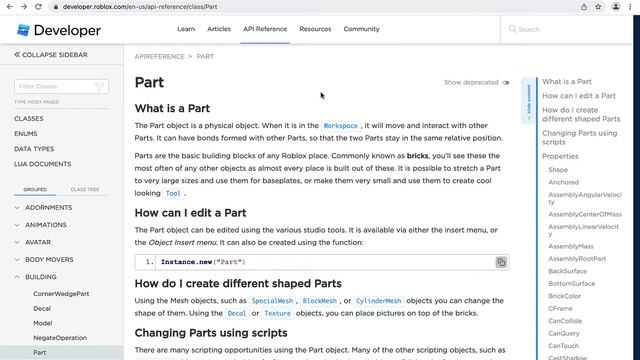Click the browser address bar URL
The width and height of the screenshot is (640, 360).
(140, 7)
